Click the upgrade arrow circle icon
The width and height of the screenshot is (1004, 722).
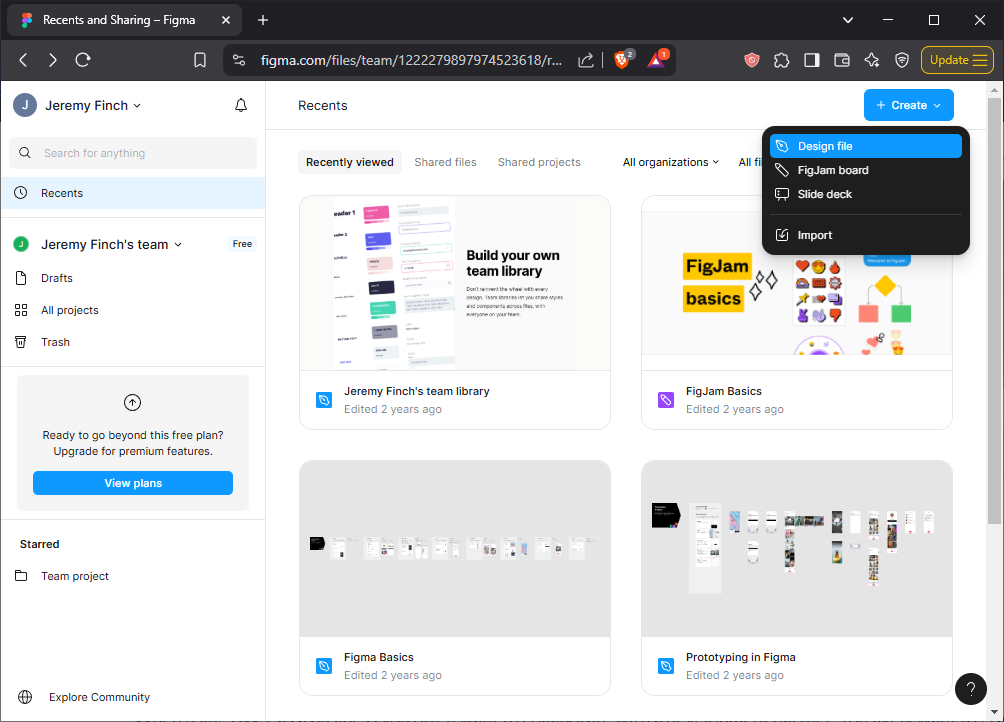(x=133, y=403)
